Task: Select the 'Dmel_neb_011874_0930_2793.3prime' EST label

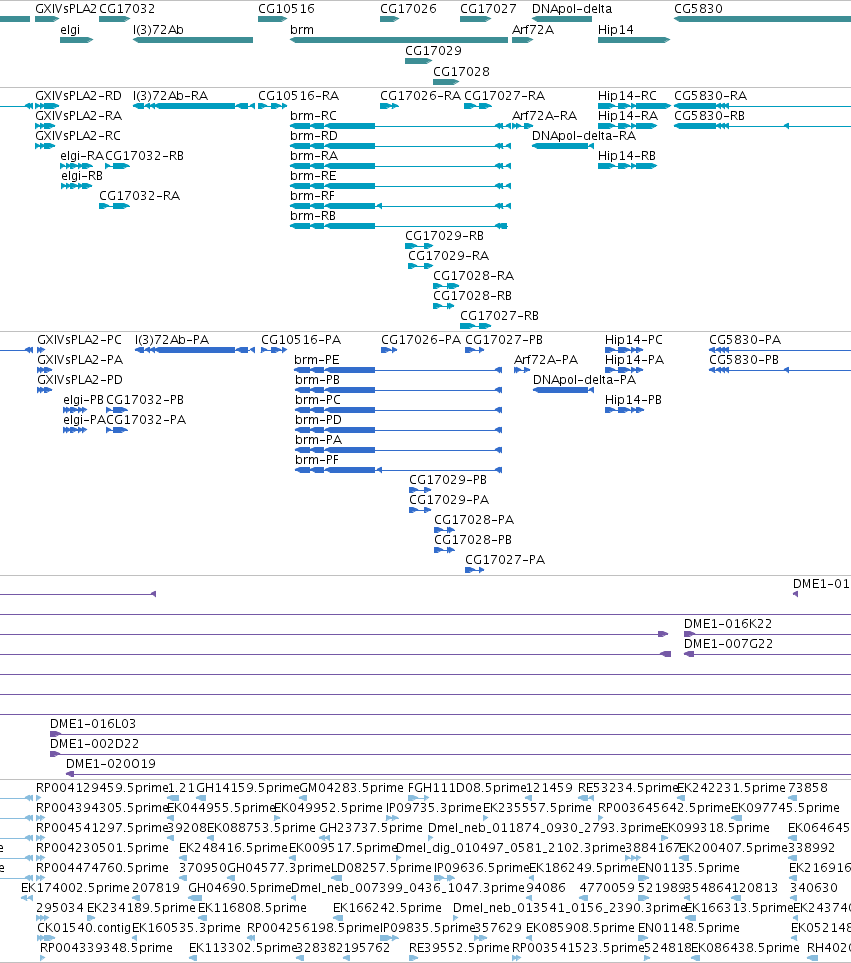Action: pos(544,828)
